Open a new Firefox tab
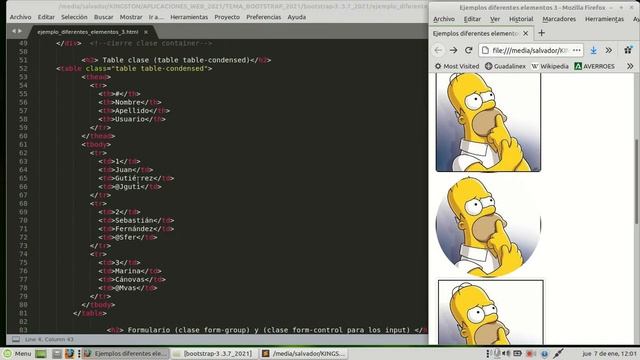 click(542, 33)
